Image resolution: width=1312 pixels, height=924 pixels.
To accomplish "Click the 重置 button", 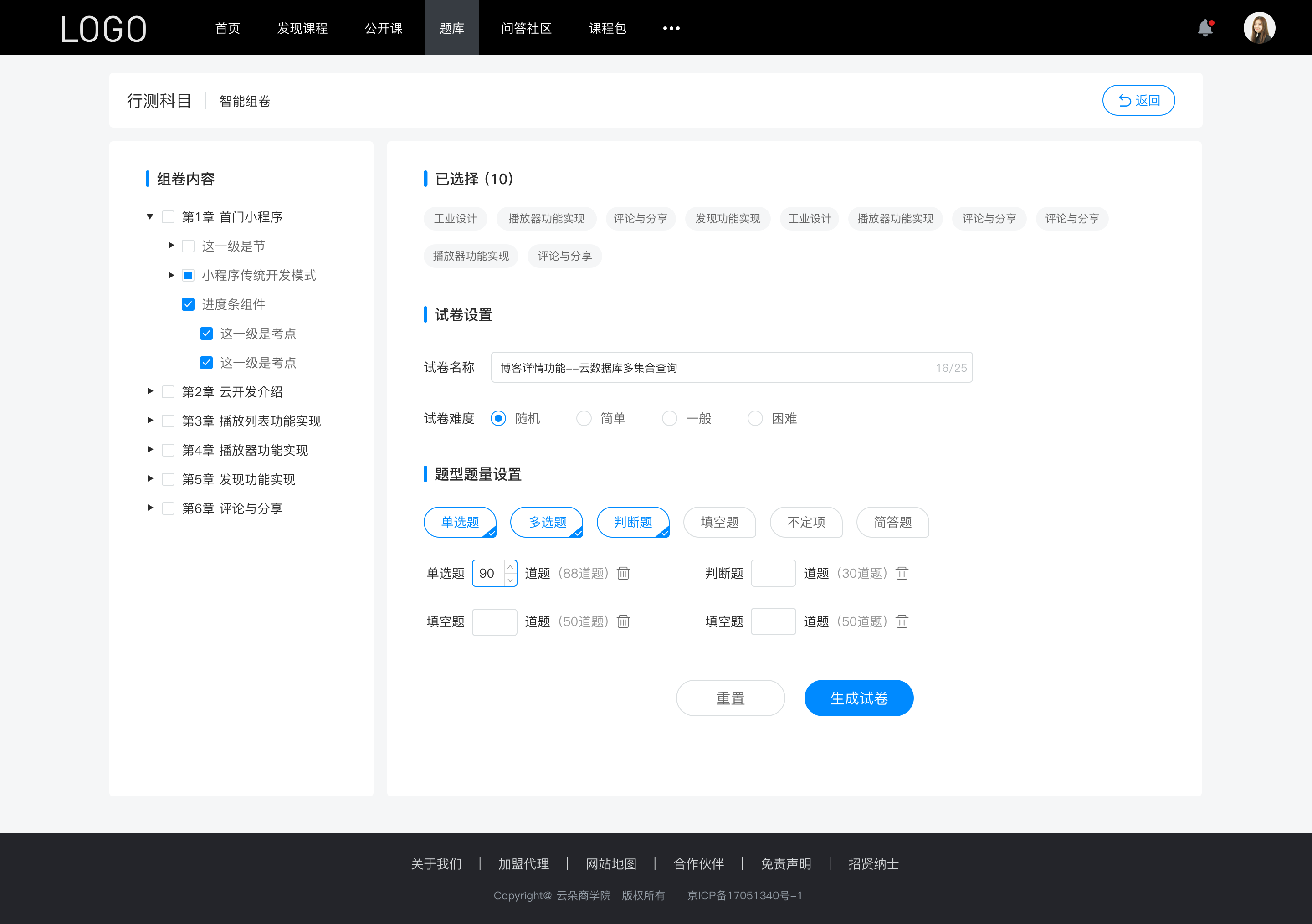I will [730, 697].
